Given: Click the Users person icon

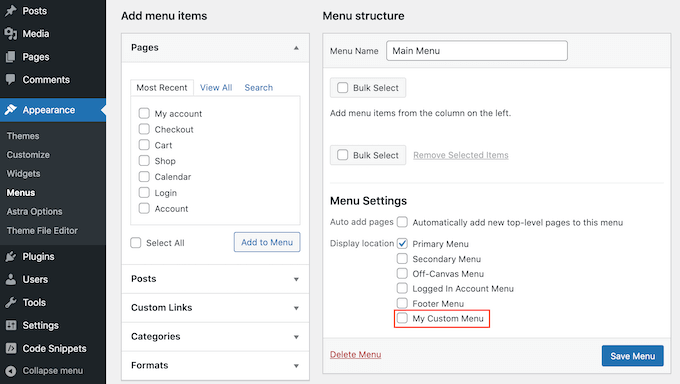Looking at the screenshot, I should pyautogui.click(x=11, y=279).
